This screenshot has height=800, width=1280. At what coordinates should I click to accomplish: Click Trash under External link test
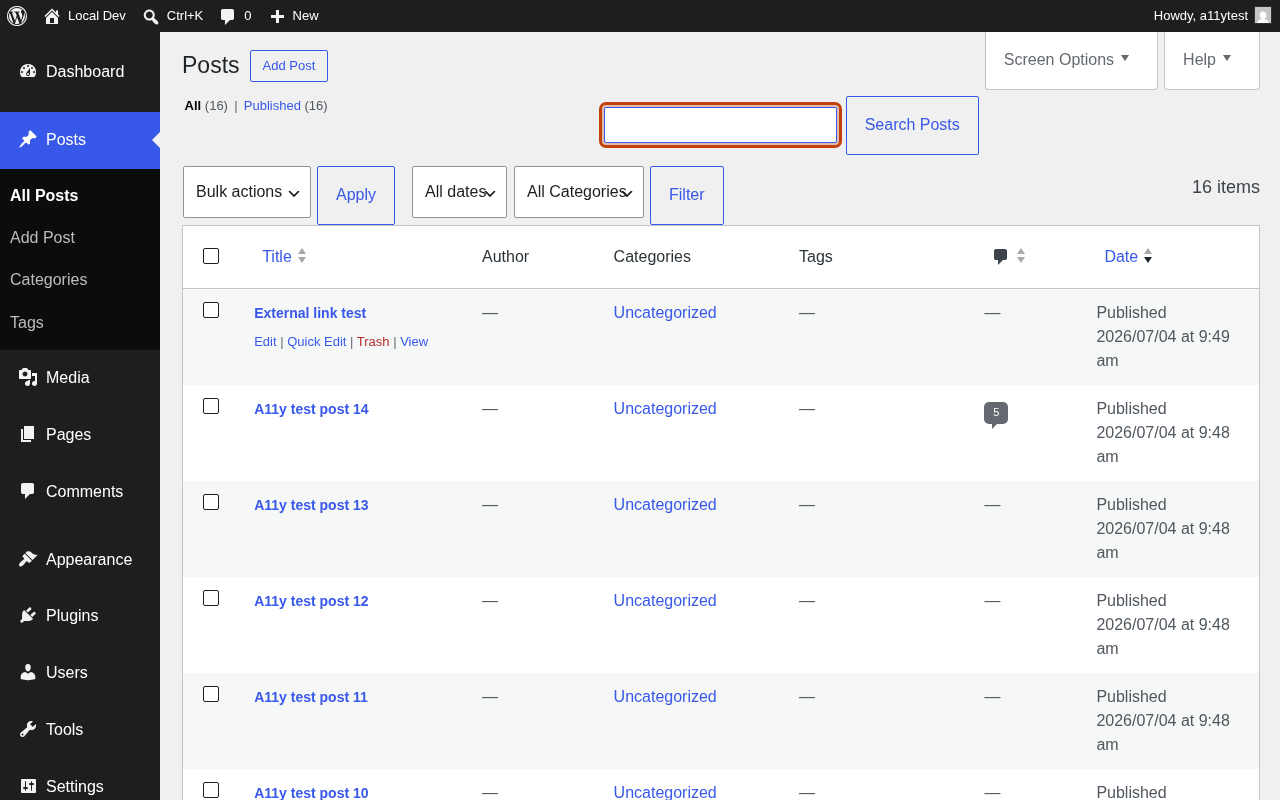pyautogui.click(x=373, y=341)
